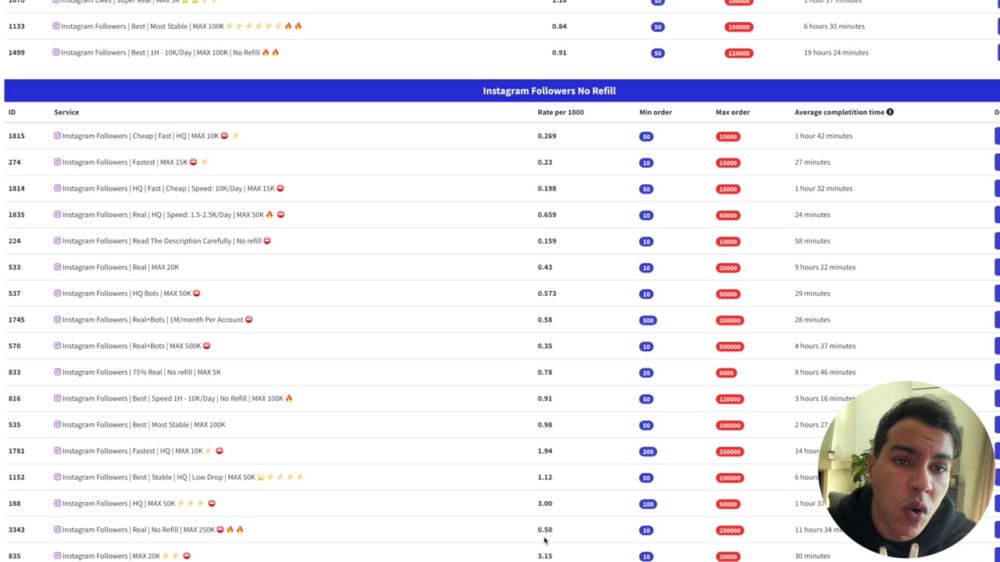This screenshot has height=562, width=1000.
Task: Open details button for row 274
Action: point(997,162)
